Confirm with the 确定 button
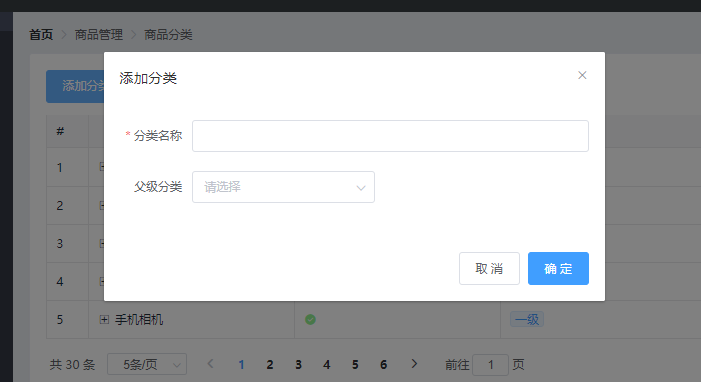Image resolution: width=701 pixels, height=382 pixels. click(x=558, y=268)
